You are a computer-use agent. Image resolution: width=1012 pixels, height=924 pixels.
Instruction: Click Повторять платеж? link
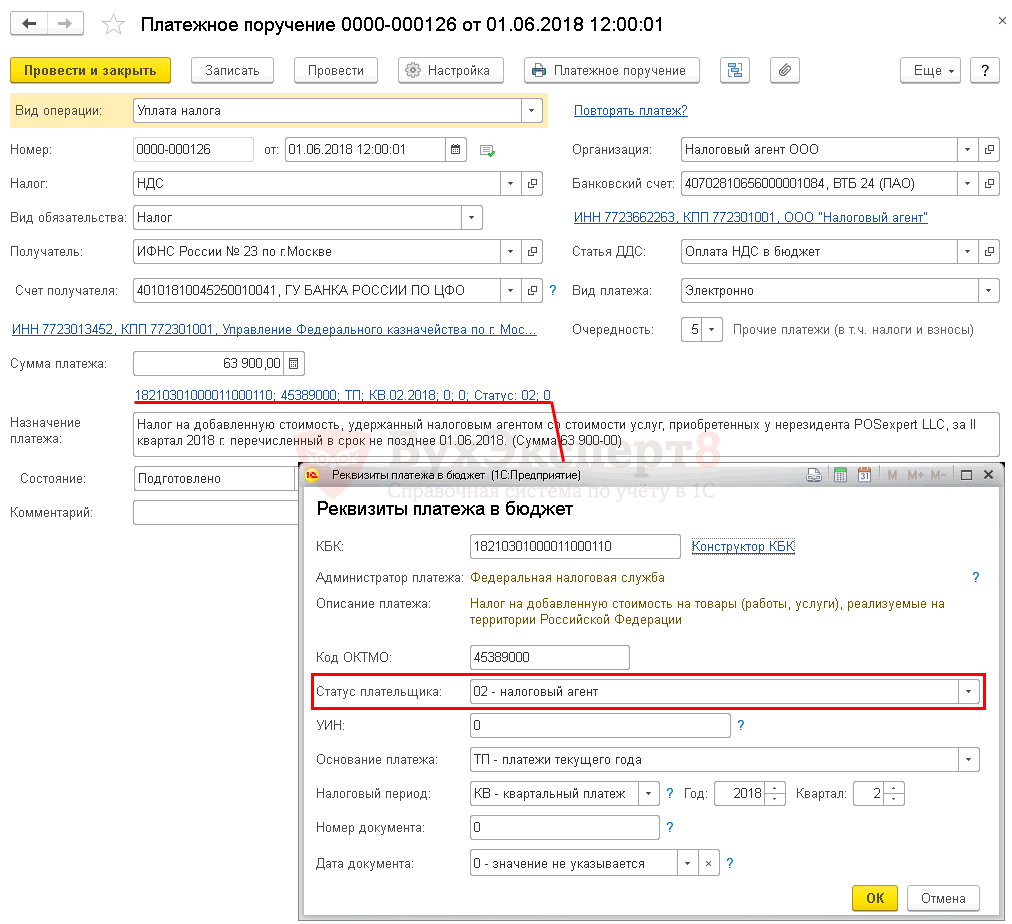coord(630,111)
